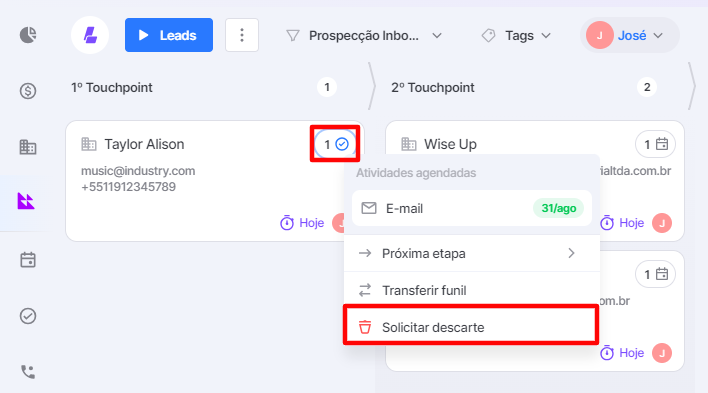
Task: Open Wise Up calendar activity badge
Action: [655, 145]
